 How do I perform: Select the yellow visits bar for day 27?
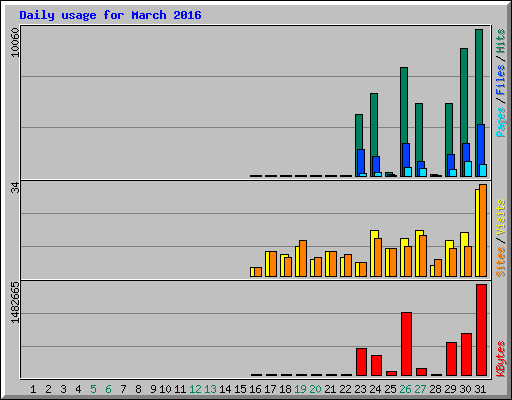(x=418, y=253)
